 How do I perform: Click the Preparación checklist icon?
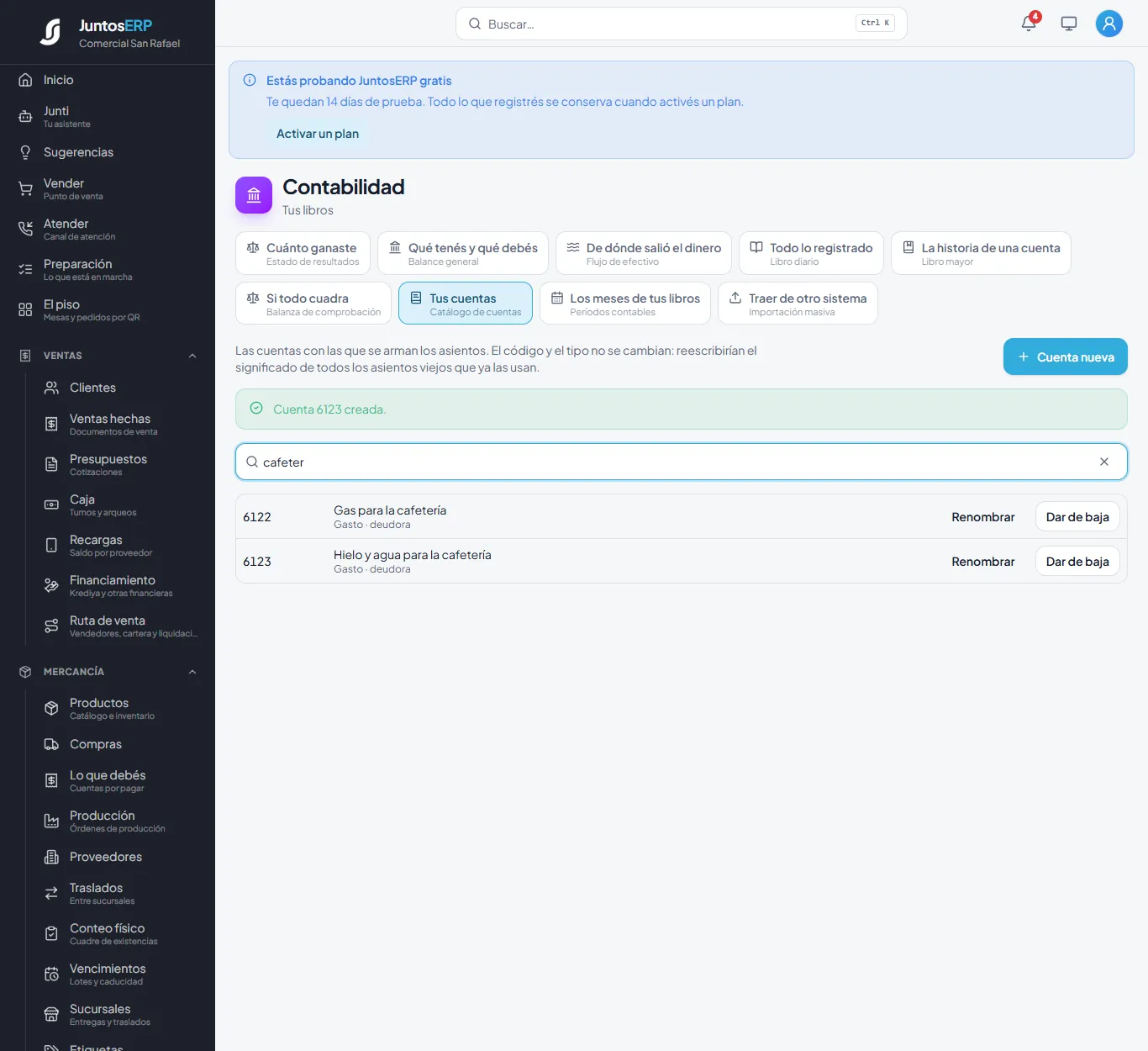pyautogui.click(x=25, y=270)
